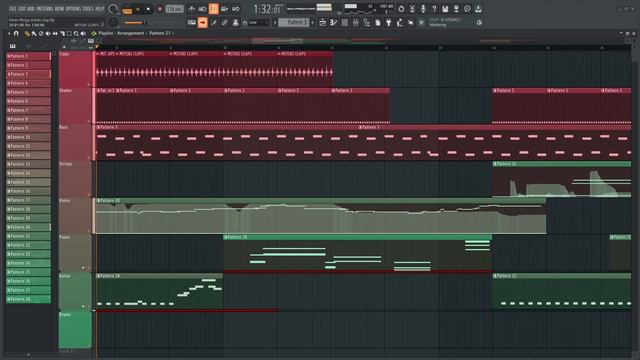Select the Playlist slip tool

tap(55, 33)
